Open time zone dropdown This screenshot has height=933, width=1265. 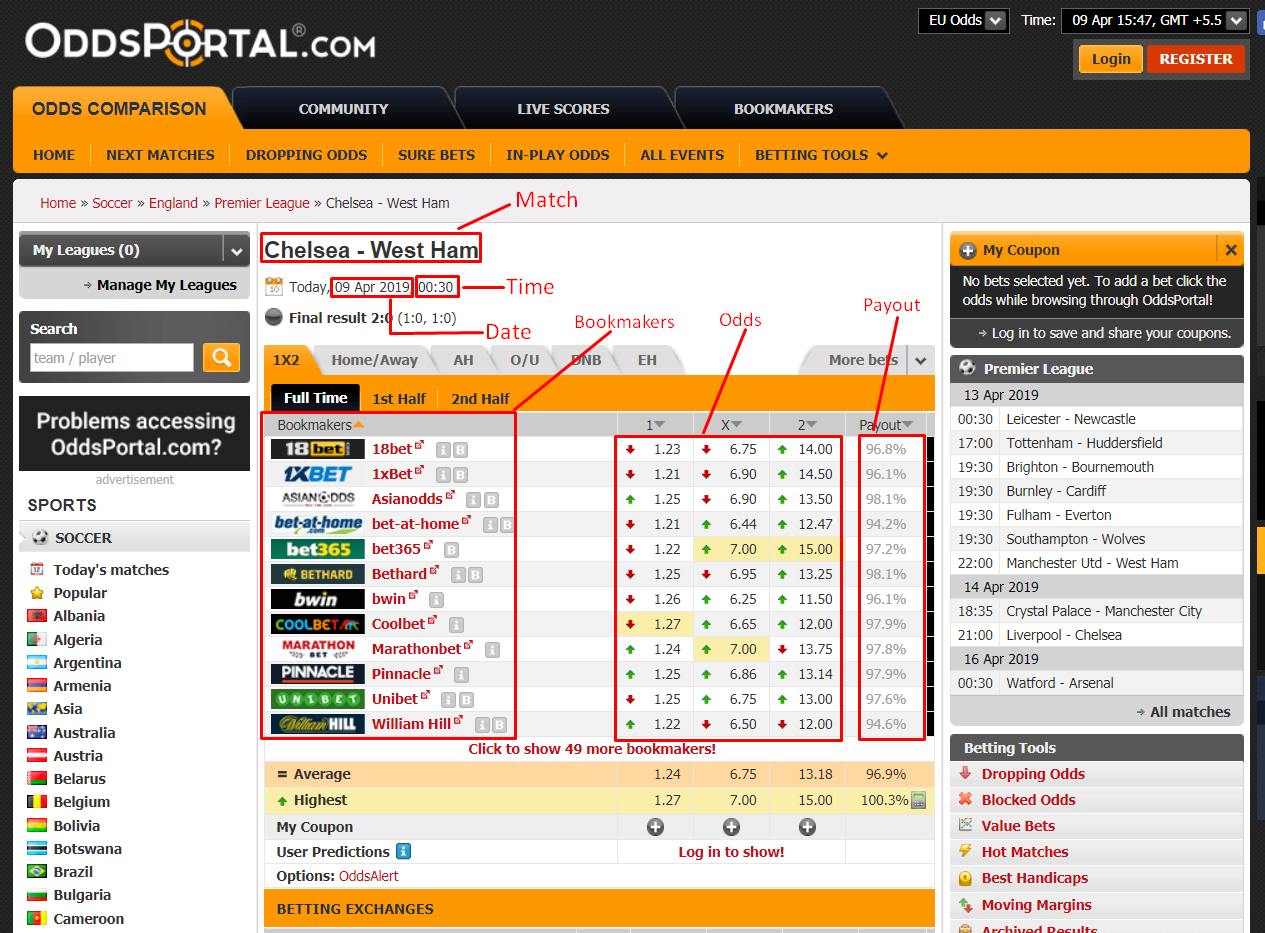(x=1155, y=20)
